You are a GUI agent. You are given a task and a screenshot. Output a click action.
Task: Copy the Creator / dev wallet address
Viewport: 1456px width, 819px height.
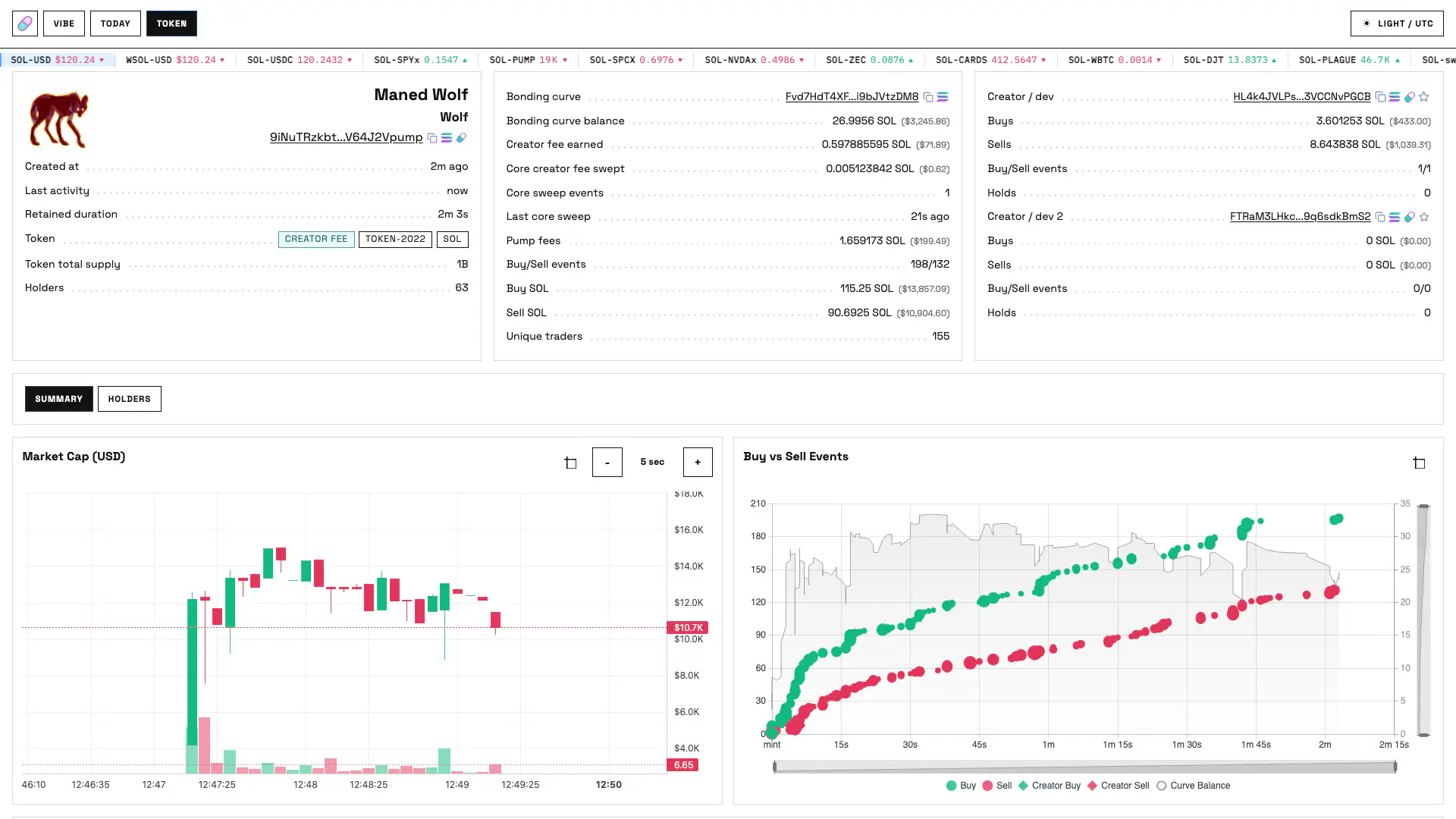(1380, 97)
